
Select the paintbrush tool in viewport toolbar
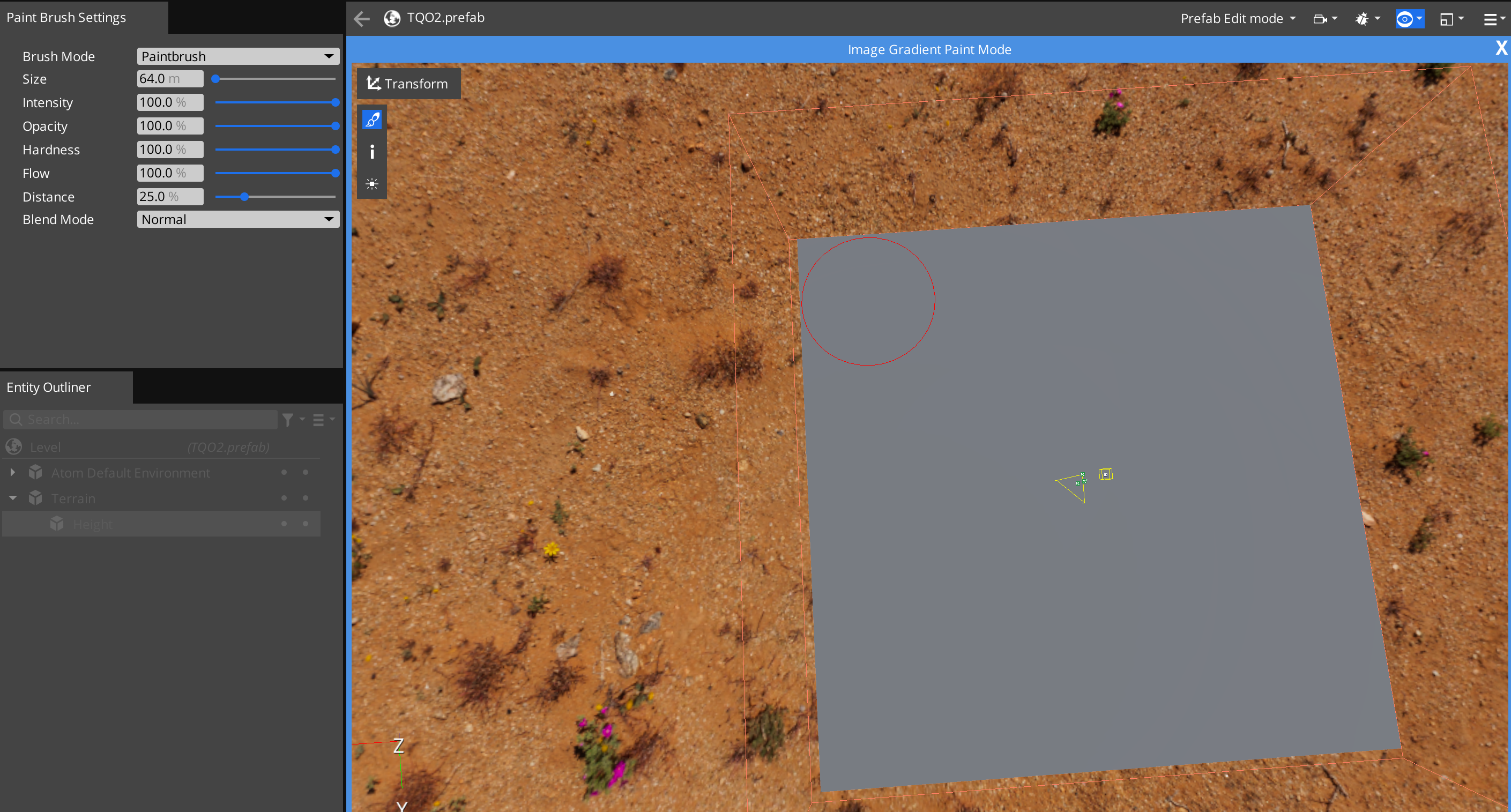(372, 120)
